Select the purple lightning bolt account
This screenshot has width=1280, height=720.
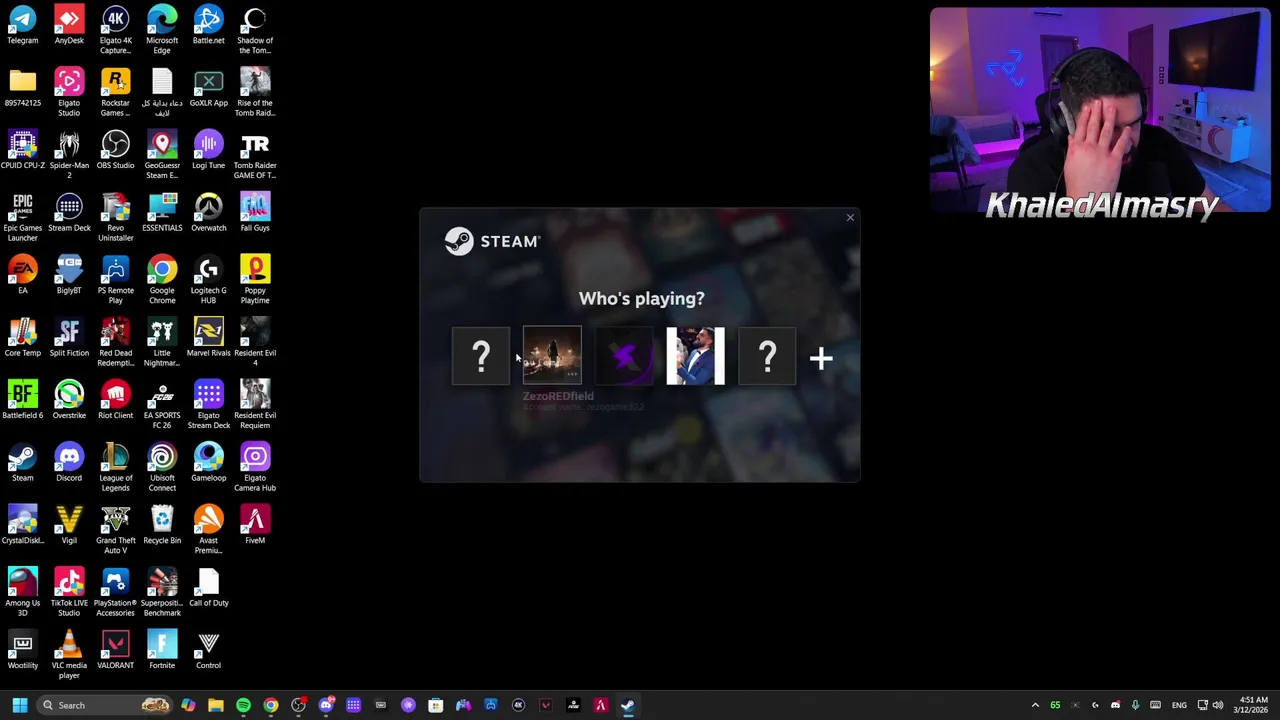pyautogui.click(x=624, y=356)
